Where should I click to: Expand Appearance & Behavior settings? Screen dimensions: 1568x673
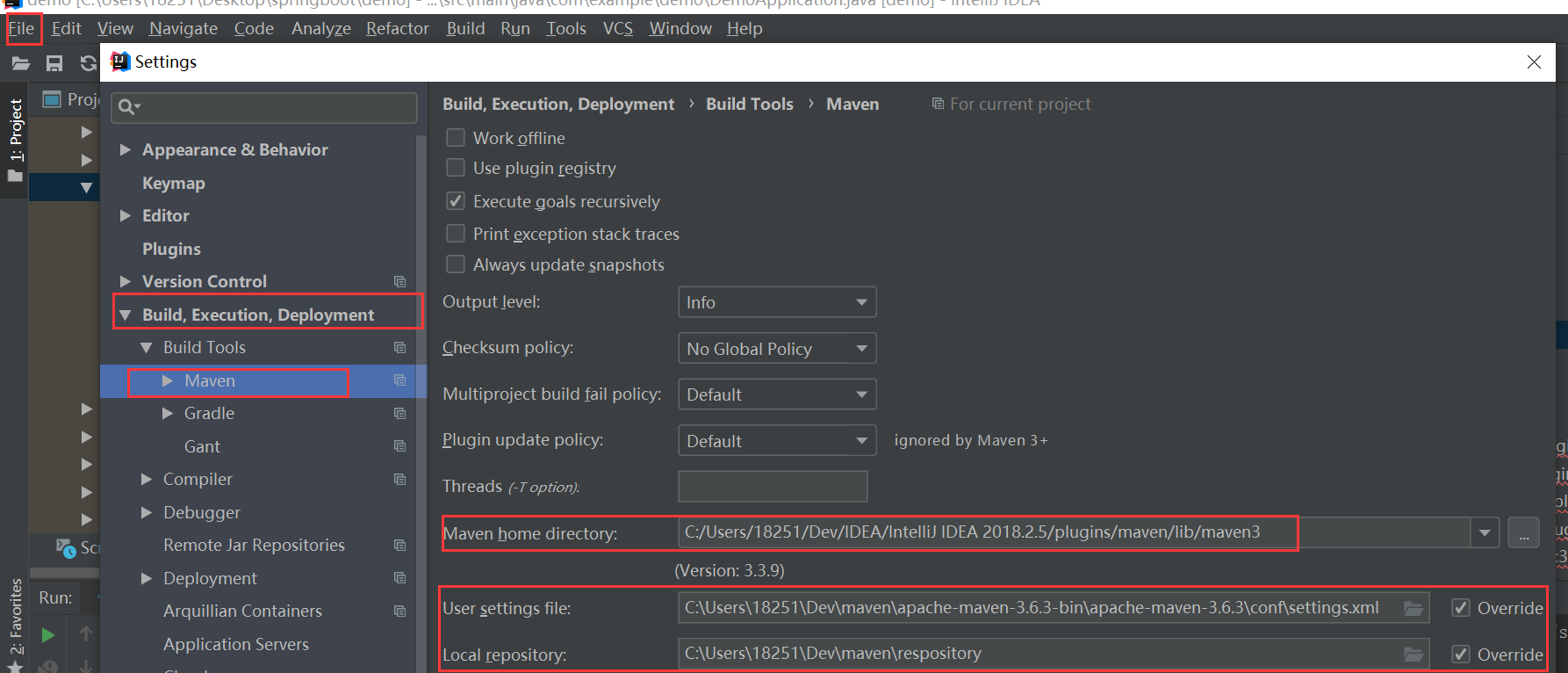(126, 150)
